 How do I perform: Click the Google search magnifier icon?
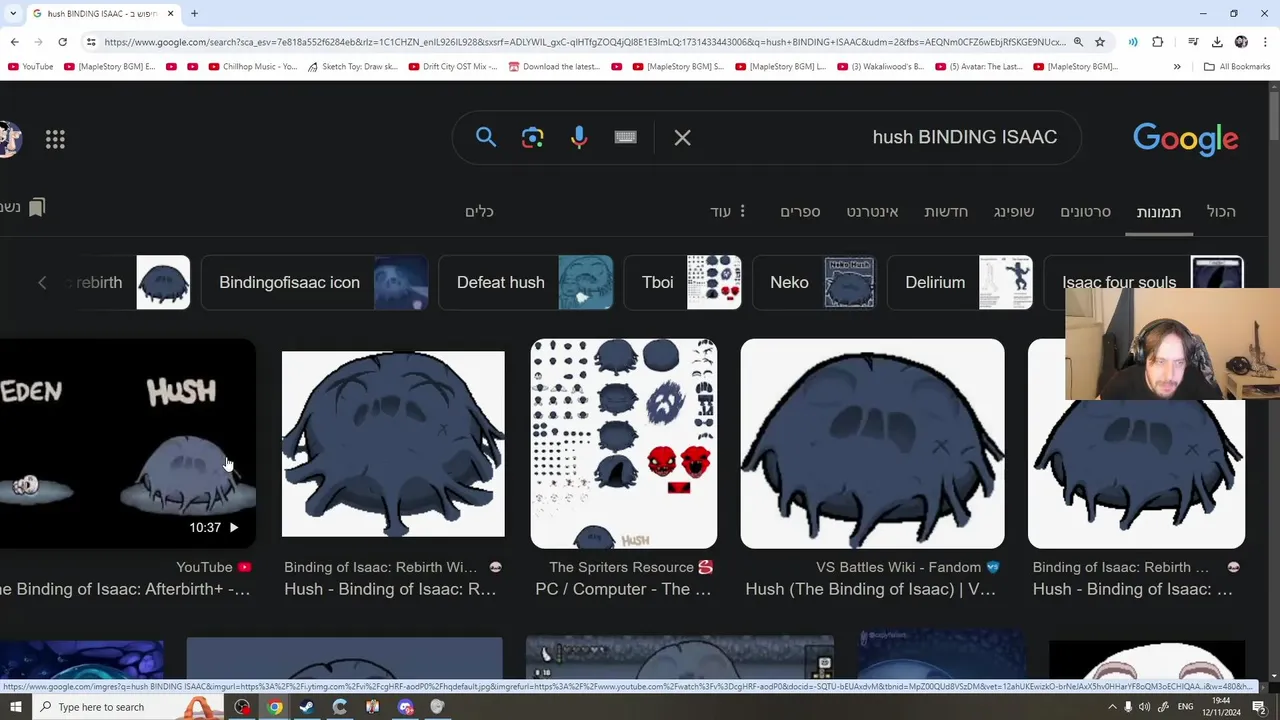click(x=486, y=137)
